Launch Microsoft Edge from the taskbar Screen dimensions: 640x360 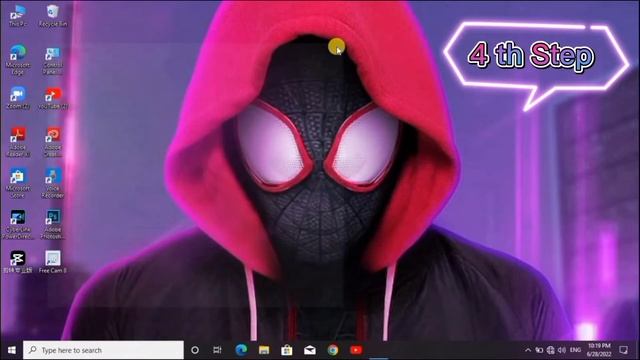(241, 350)
